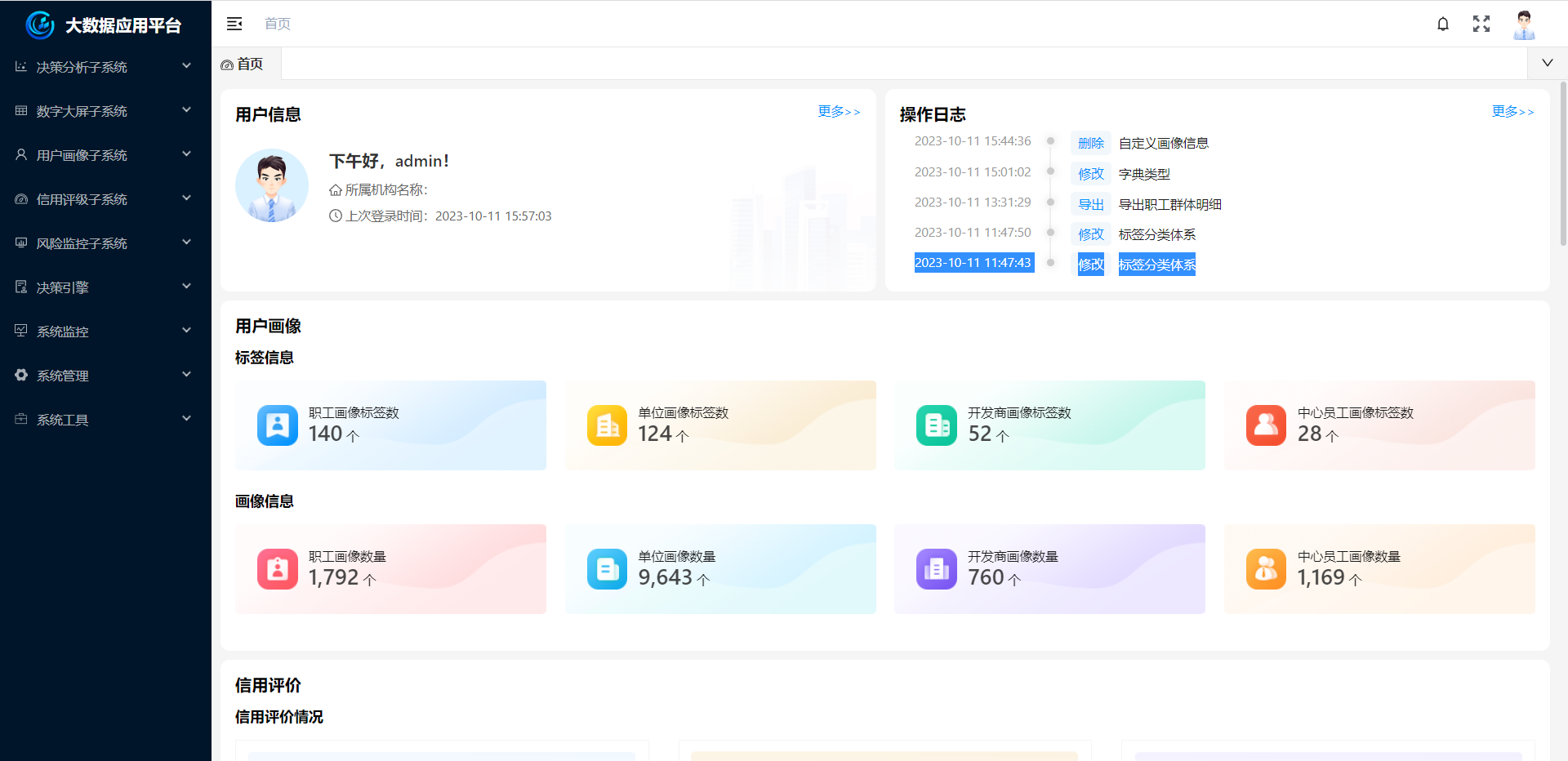Click the 140 employee tag count
This screenshot has height=761, width=1568.
tap(325, 434)
